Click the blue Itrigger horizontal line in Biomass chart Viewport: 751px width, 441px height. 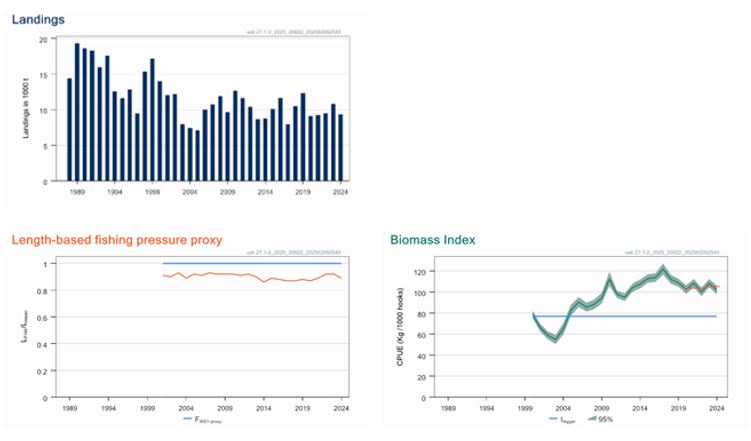click(625, 316)
